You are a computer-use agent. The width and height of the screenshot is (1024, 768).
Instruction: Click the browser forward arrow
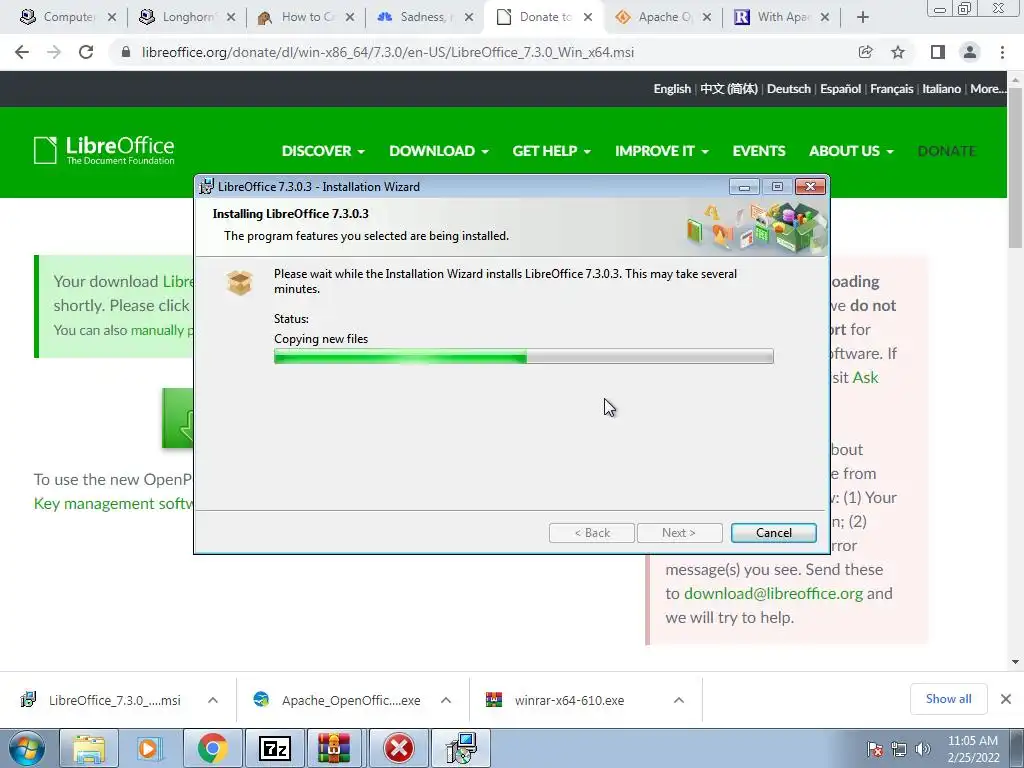(54, 52)
